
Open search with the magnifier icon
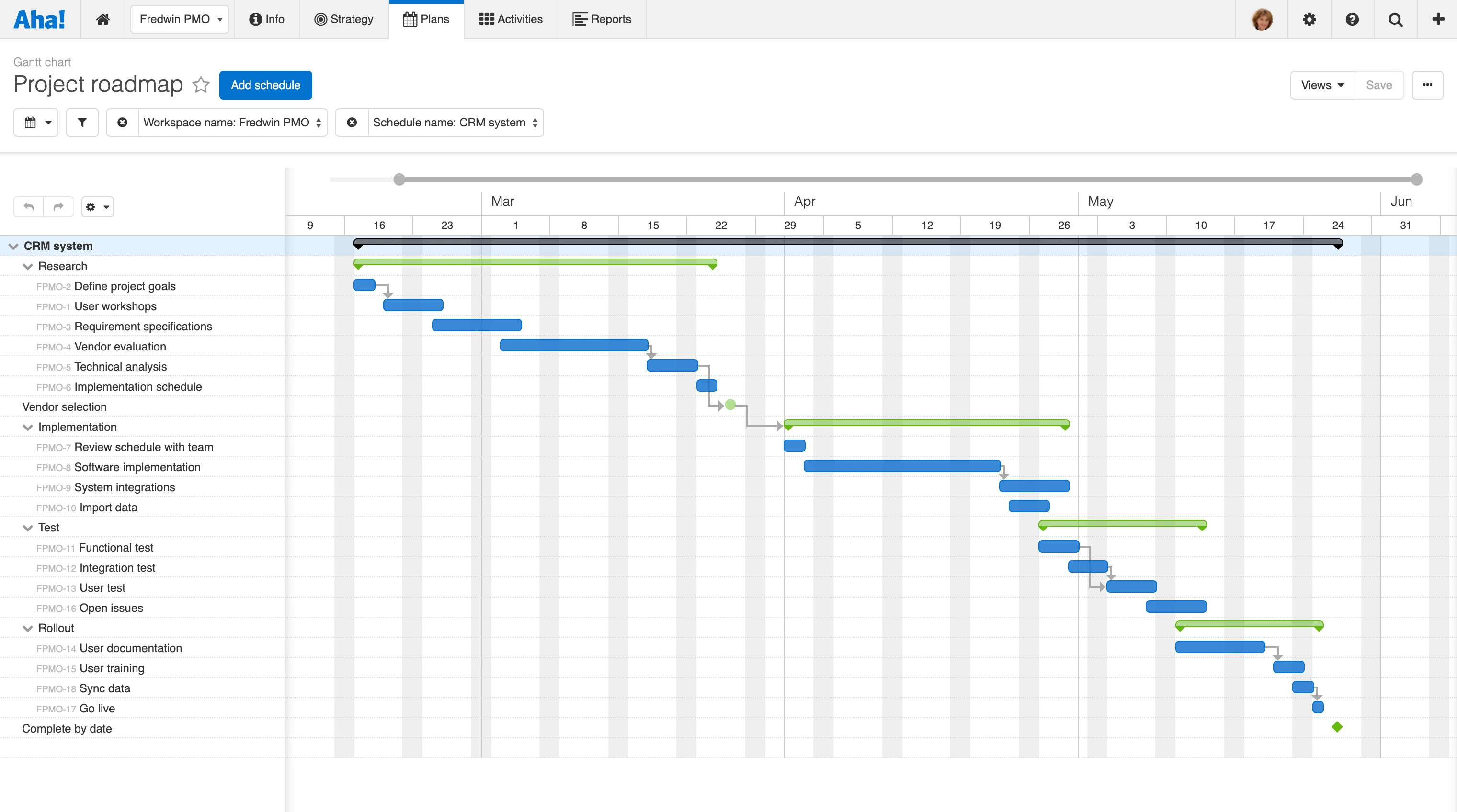[x=1395, y=19]
